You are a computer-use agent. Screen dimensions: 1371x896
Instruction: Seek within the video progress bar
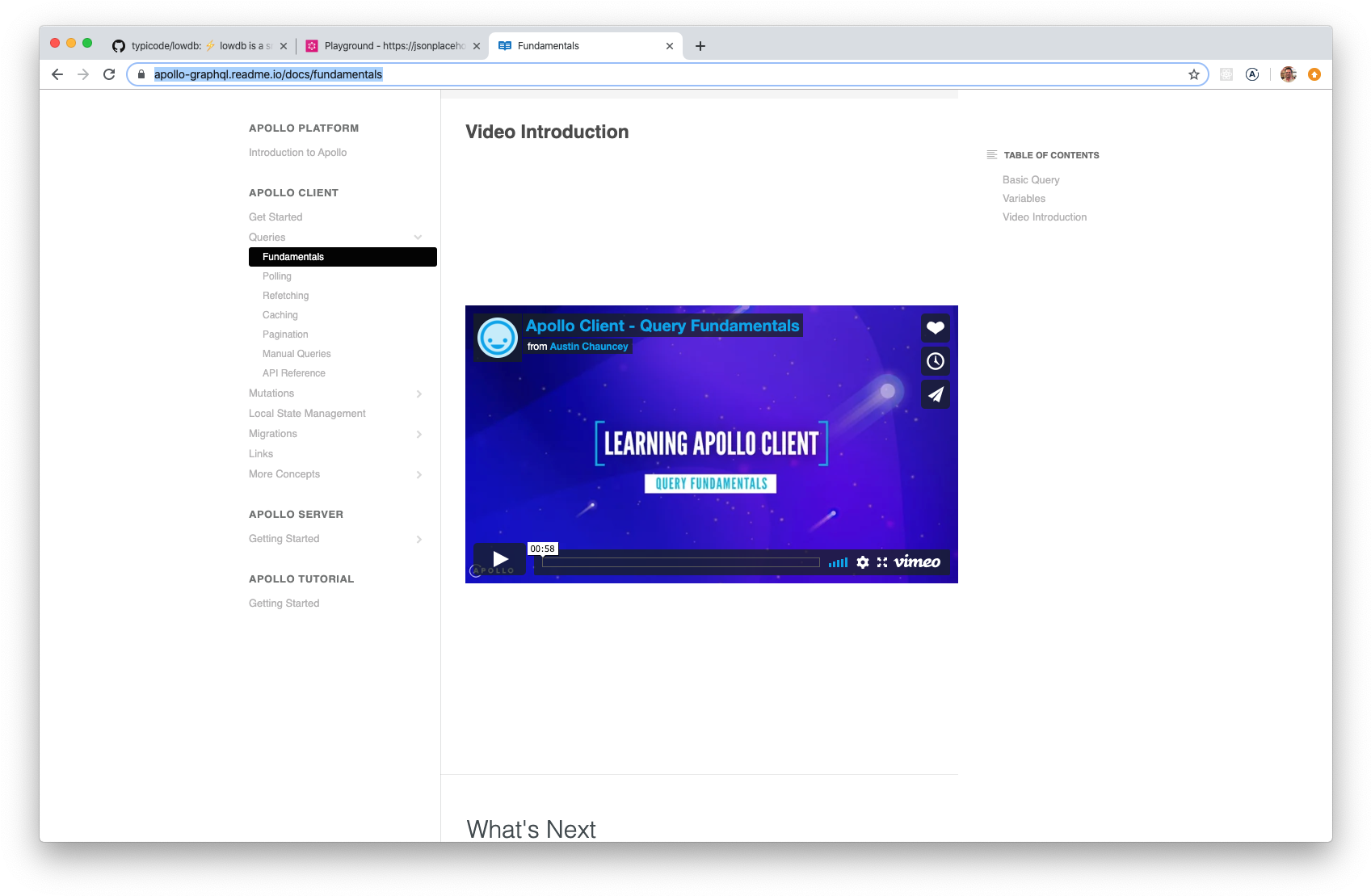coord(680,562)
